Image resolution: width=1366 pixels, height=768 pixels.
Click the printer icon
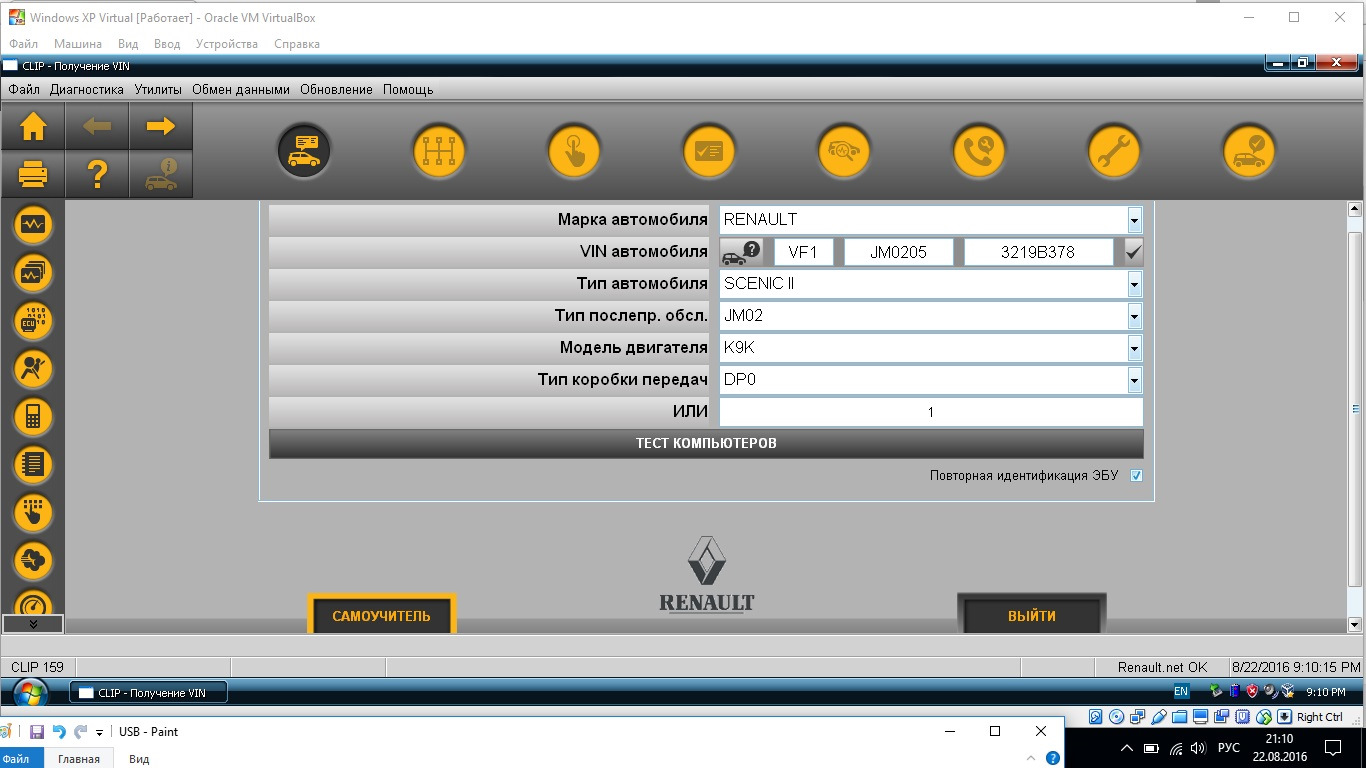[x=33, y=175]
